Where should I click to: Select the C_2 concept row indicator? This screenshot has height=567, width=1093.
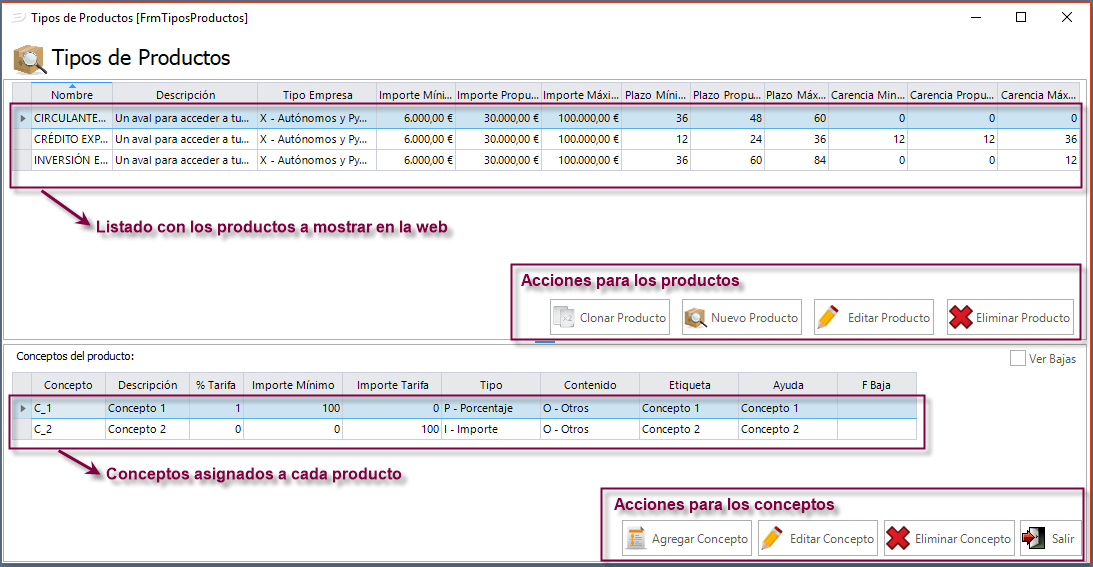(x=21, y=429)
